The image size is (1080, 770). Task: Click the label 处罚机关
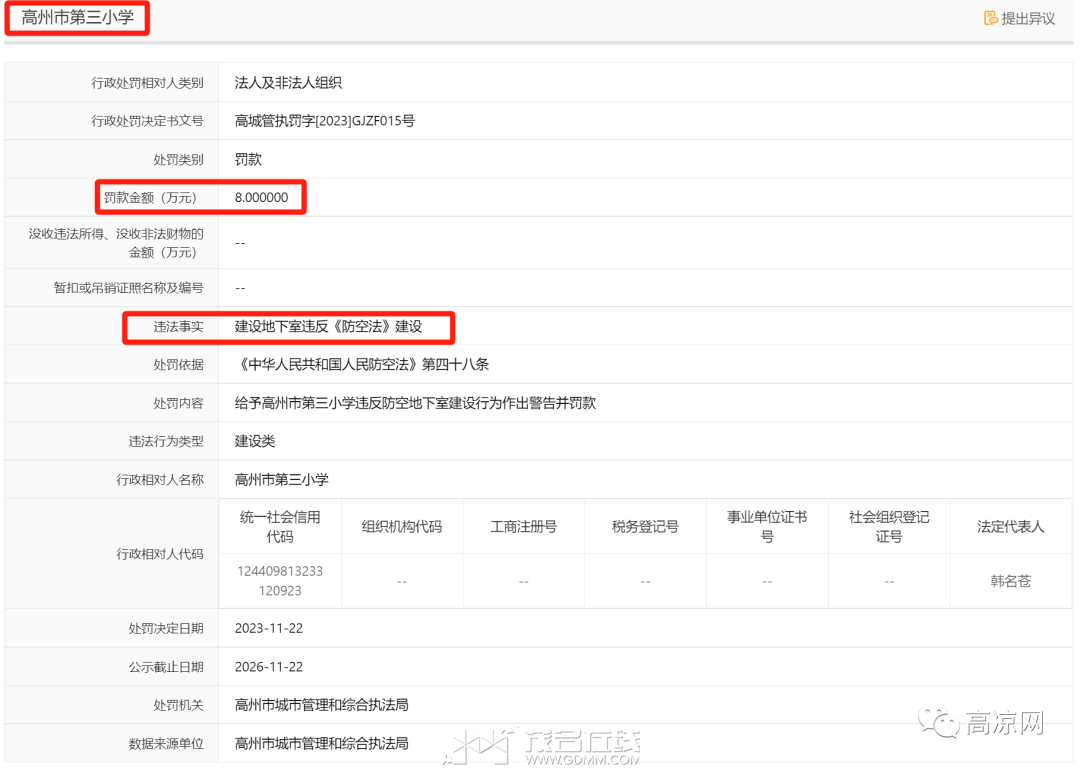tap(178, 705)
